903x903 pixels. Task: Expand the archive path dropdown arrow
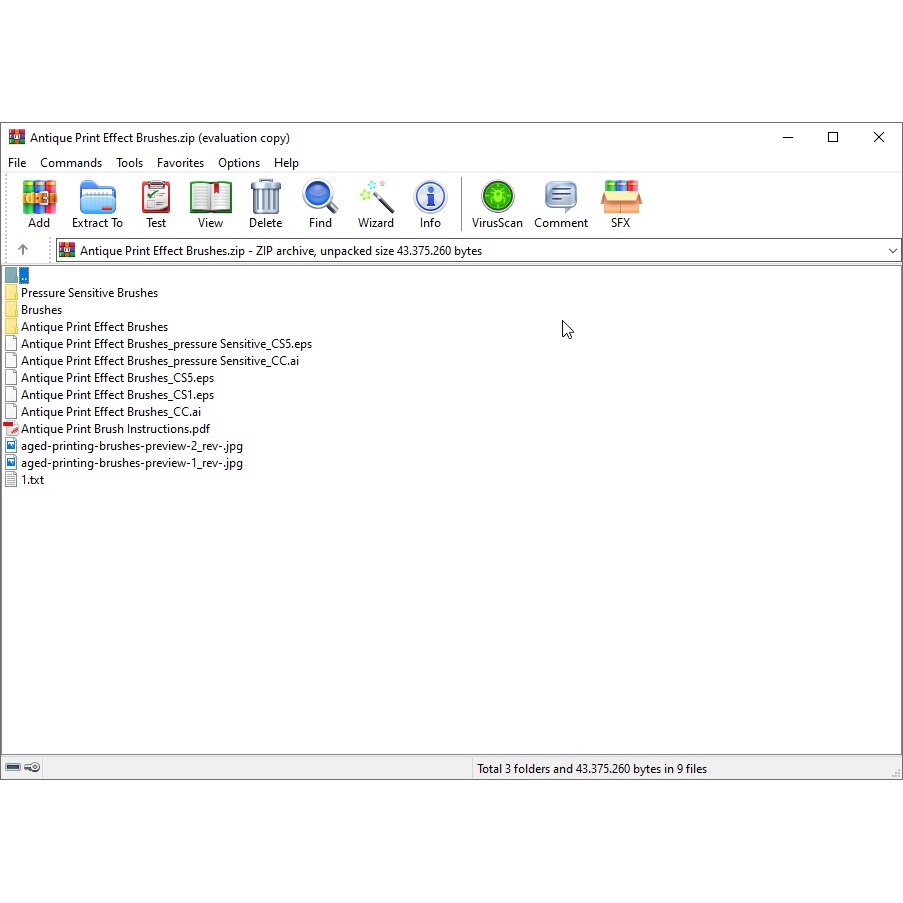coord(892,251)
